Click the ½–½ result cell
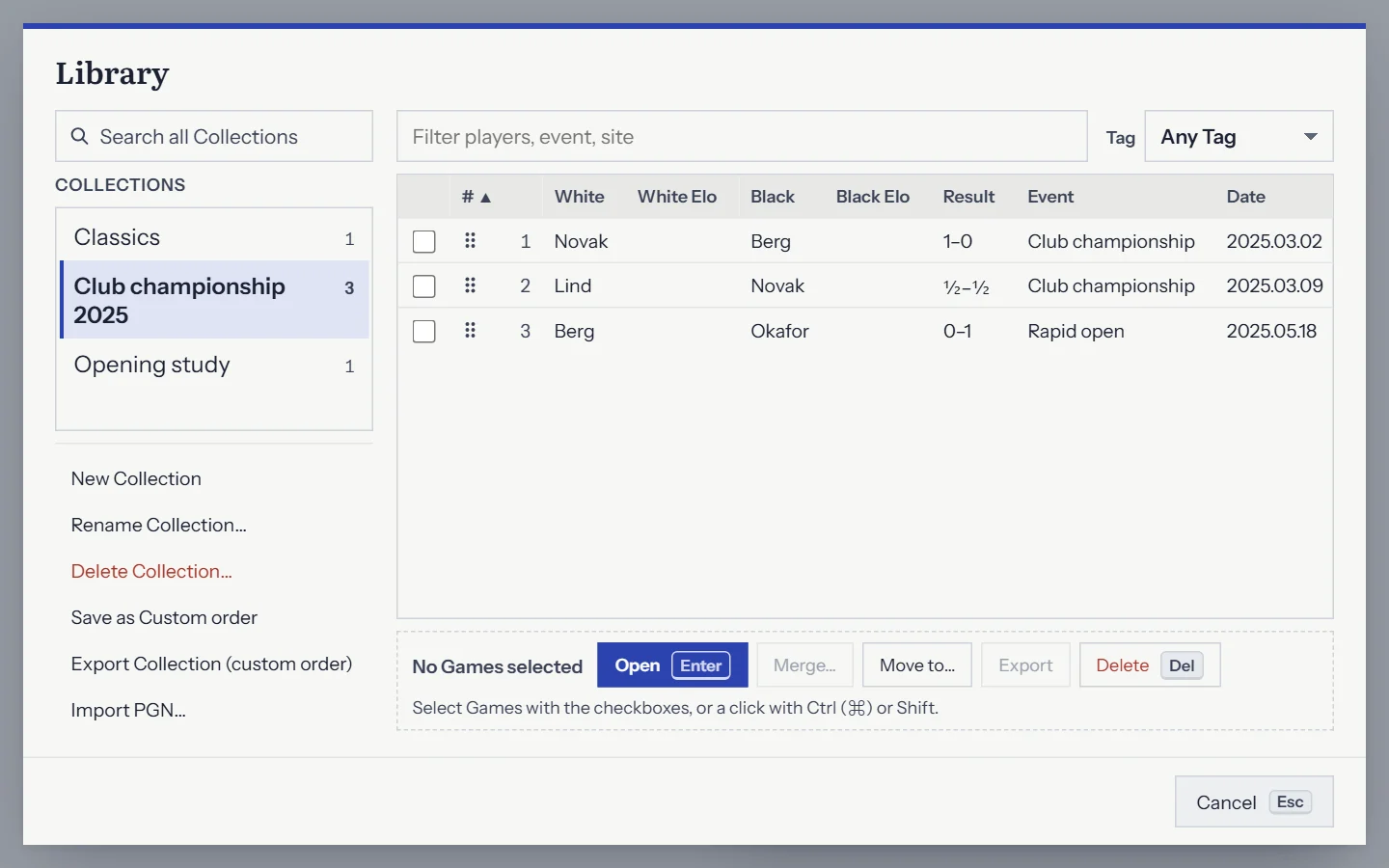This screenshot has height=868, width=1389. pyautogui.click(x=967, y=286)
